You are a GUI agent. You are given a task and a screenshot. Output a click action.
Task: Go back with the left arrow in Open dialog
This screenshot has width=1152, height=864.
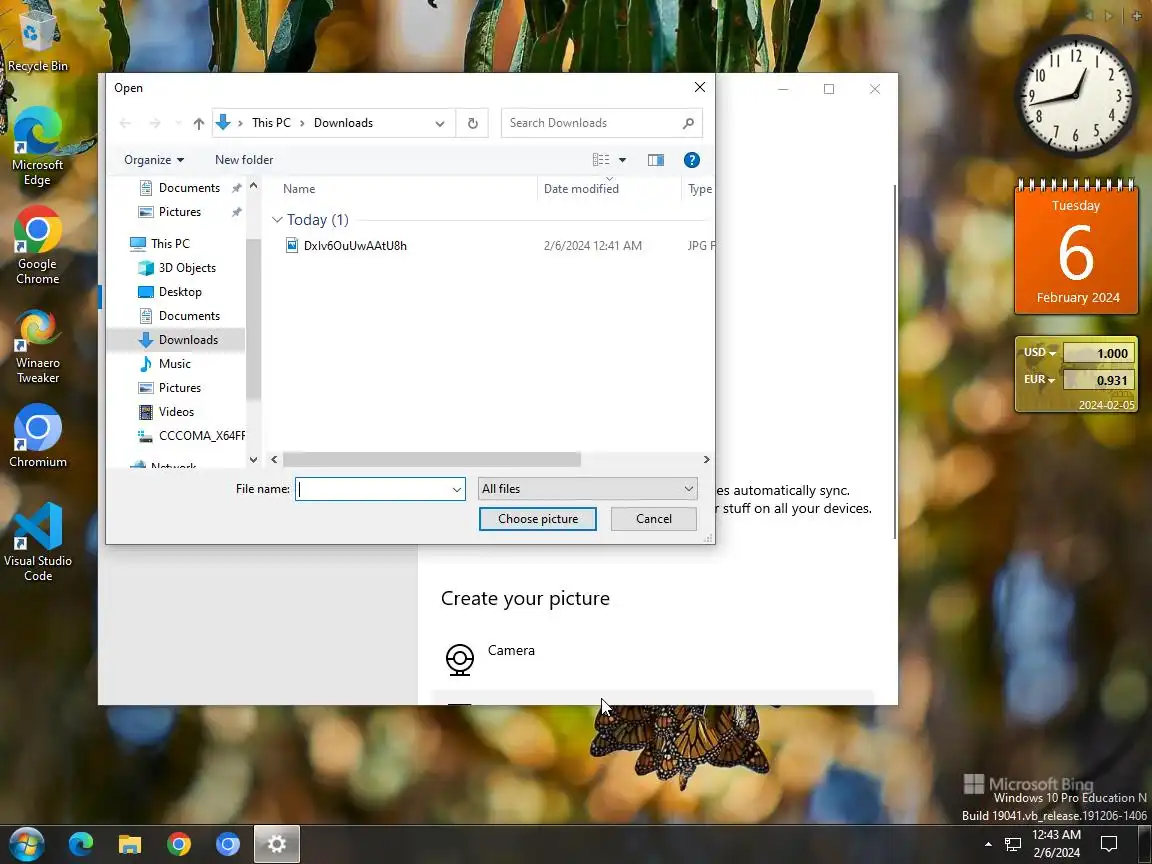pyautogui.click(x=125, y=123)
